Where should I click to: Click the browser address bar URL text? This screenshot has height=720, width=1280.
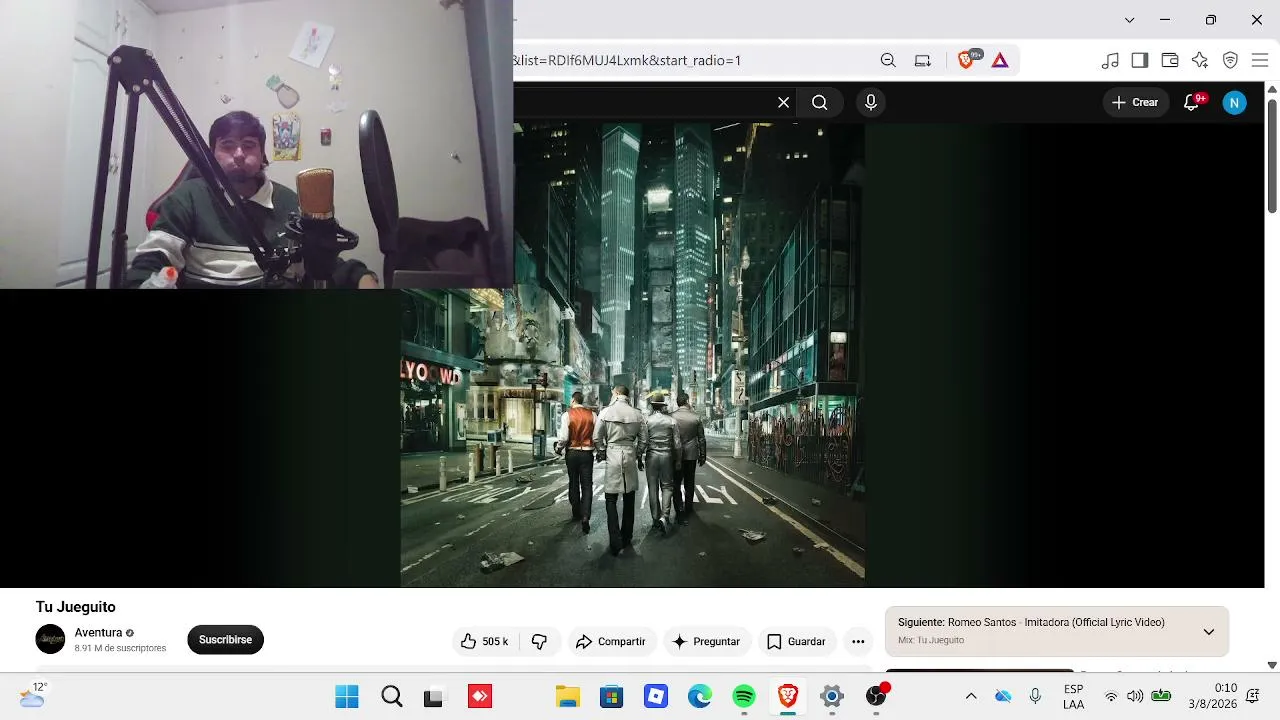click(x=628, y=60)
